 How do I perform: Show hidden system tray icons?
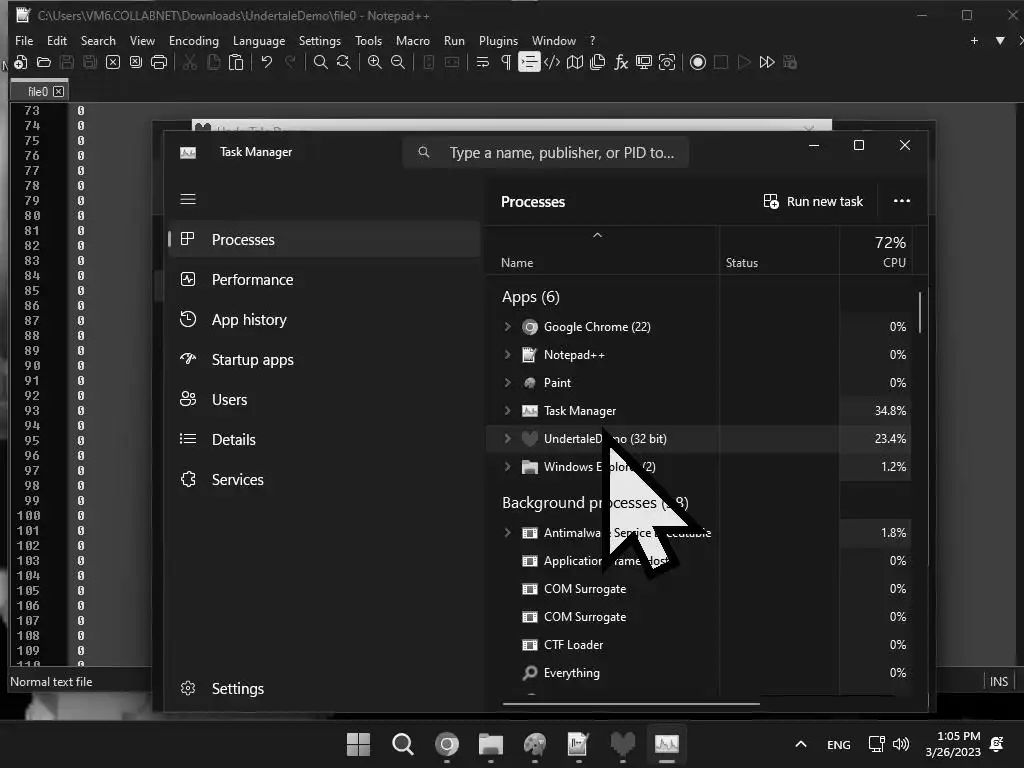coord(801,744)
